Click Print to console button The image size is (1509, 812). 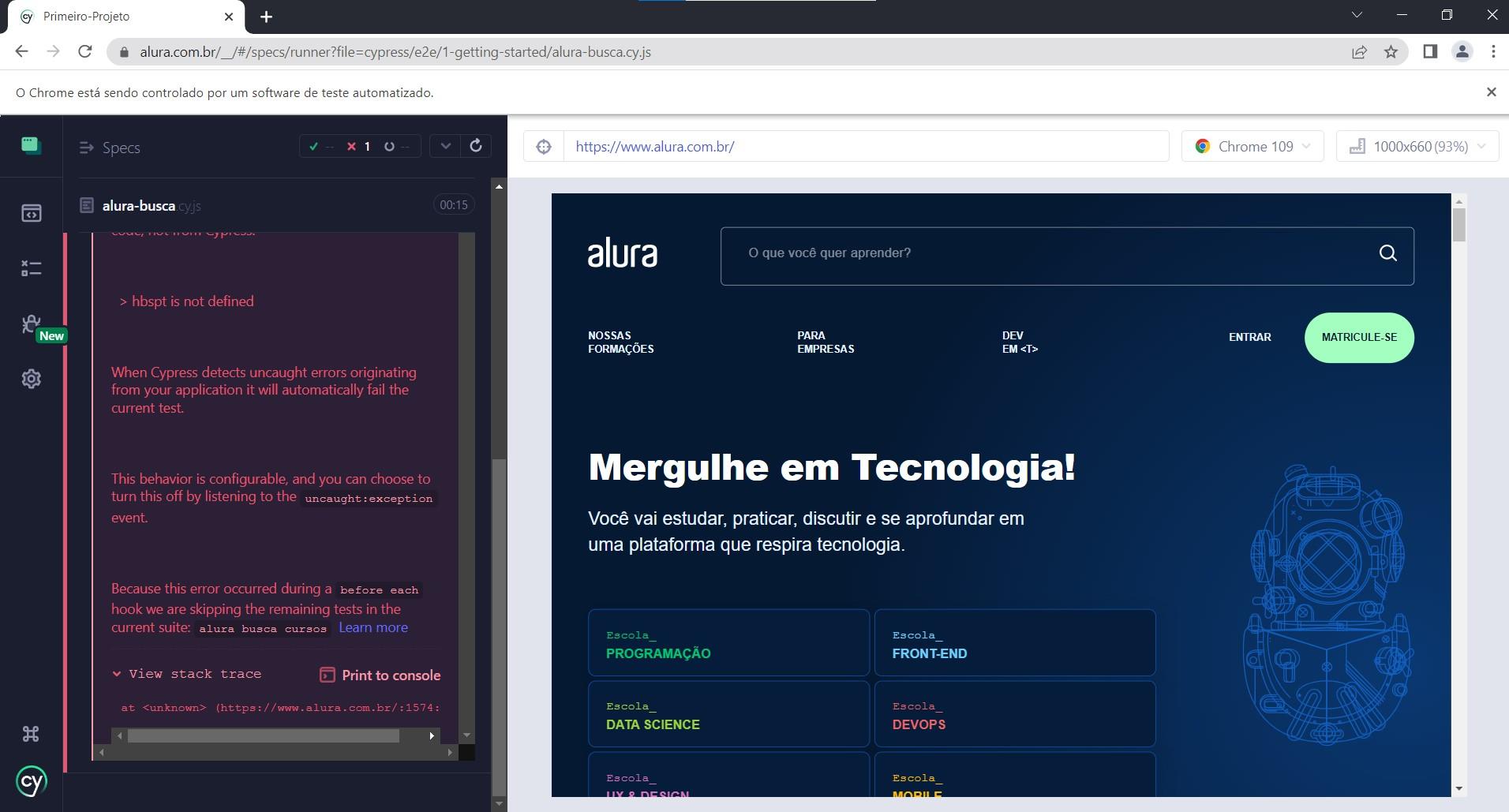click(x=380, y=675)
